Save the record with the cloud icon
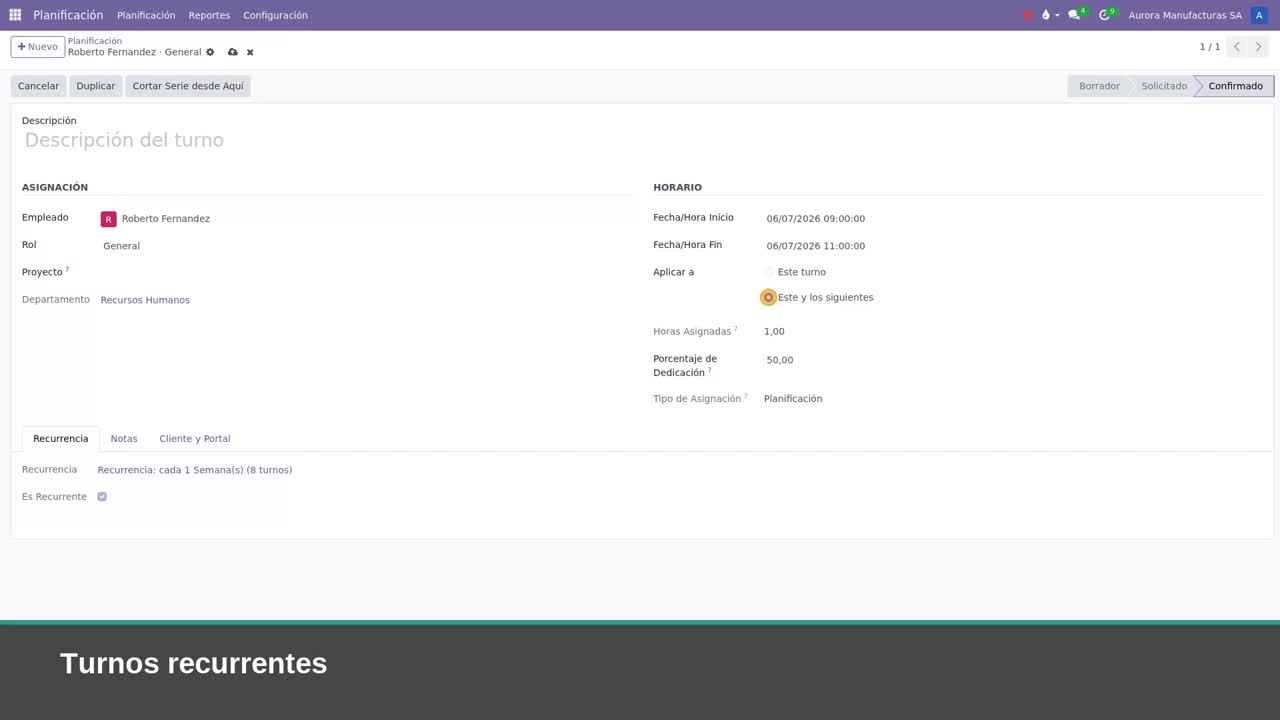The width and height of the screenshot is (1280, 720). coord(233,52)
